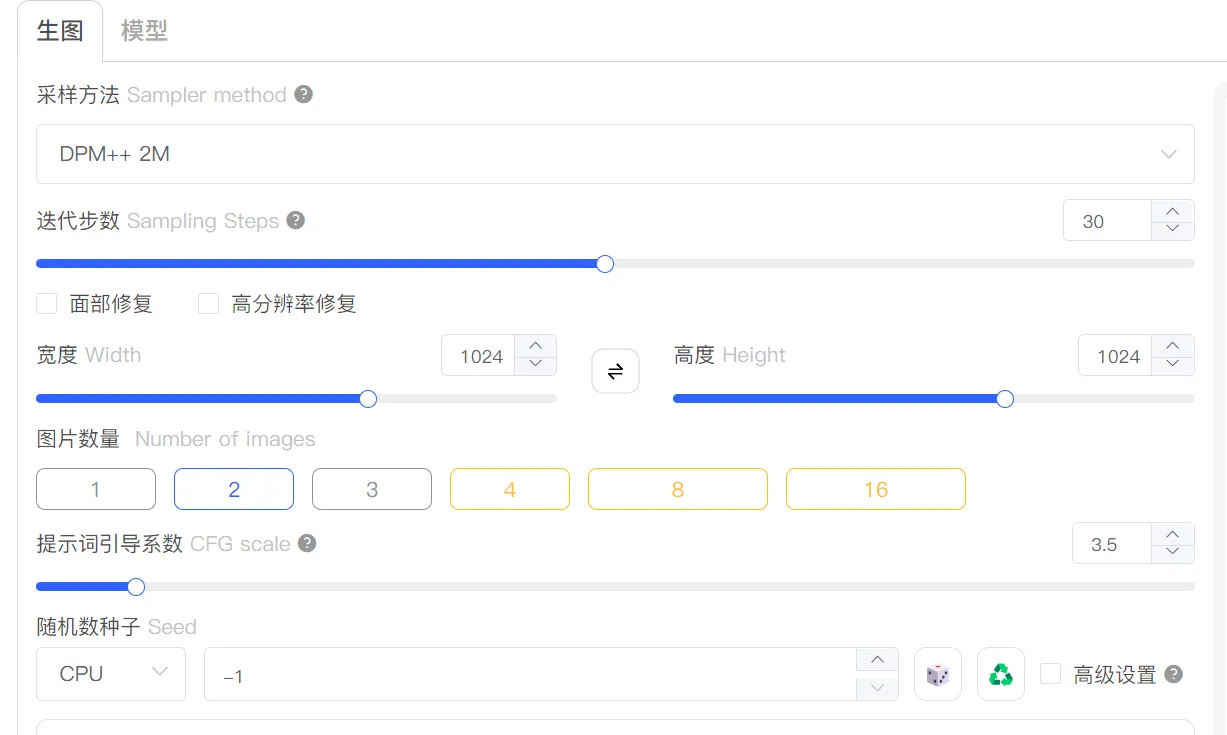Image resolution: width=1227 pixels, height=735 pixels.
Task: Check the 高级设置 checkbox
Action: [x=1050, y=674]
